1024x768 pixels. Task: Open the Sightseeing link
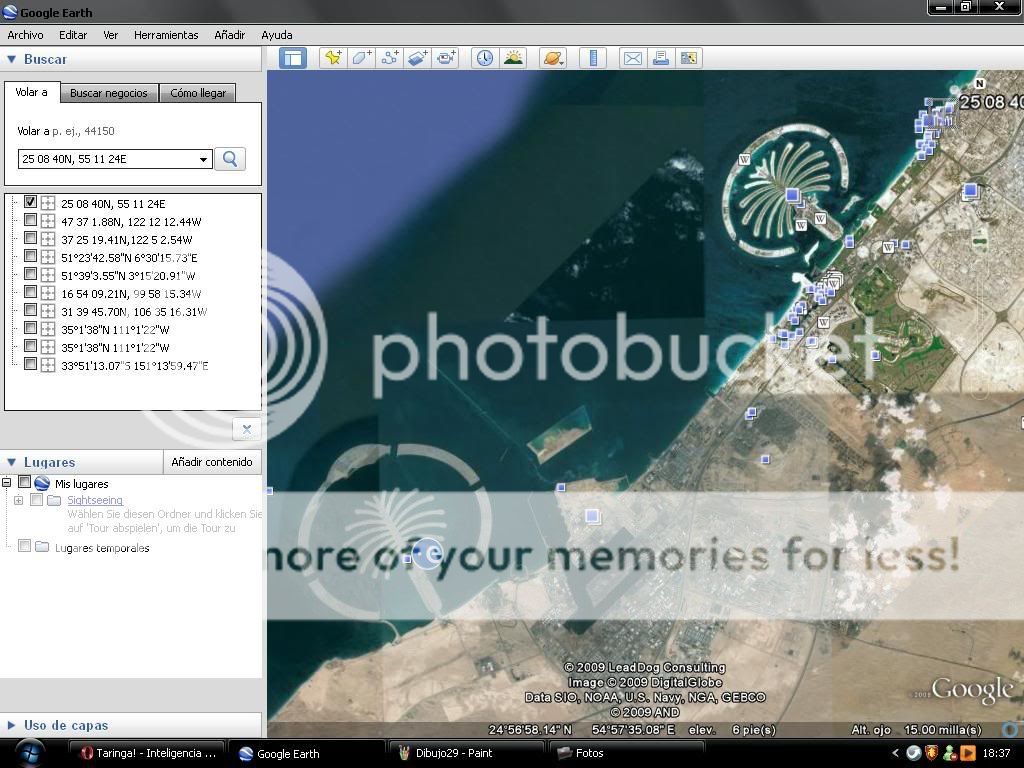(95, 500)
